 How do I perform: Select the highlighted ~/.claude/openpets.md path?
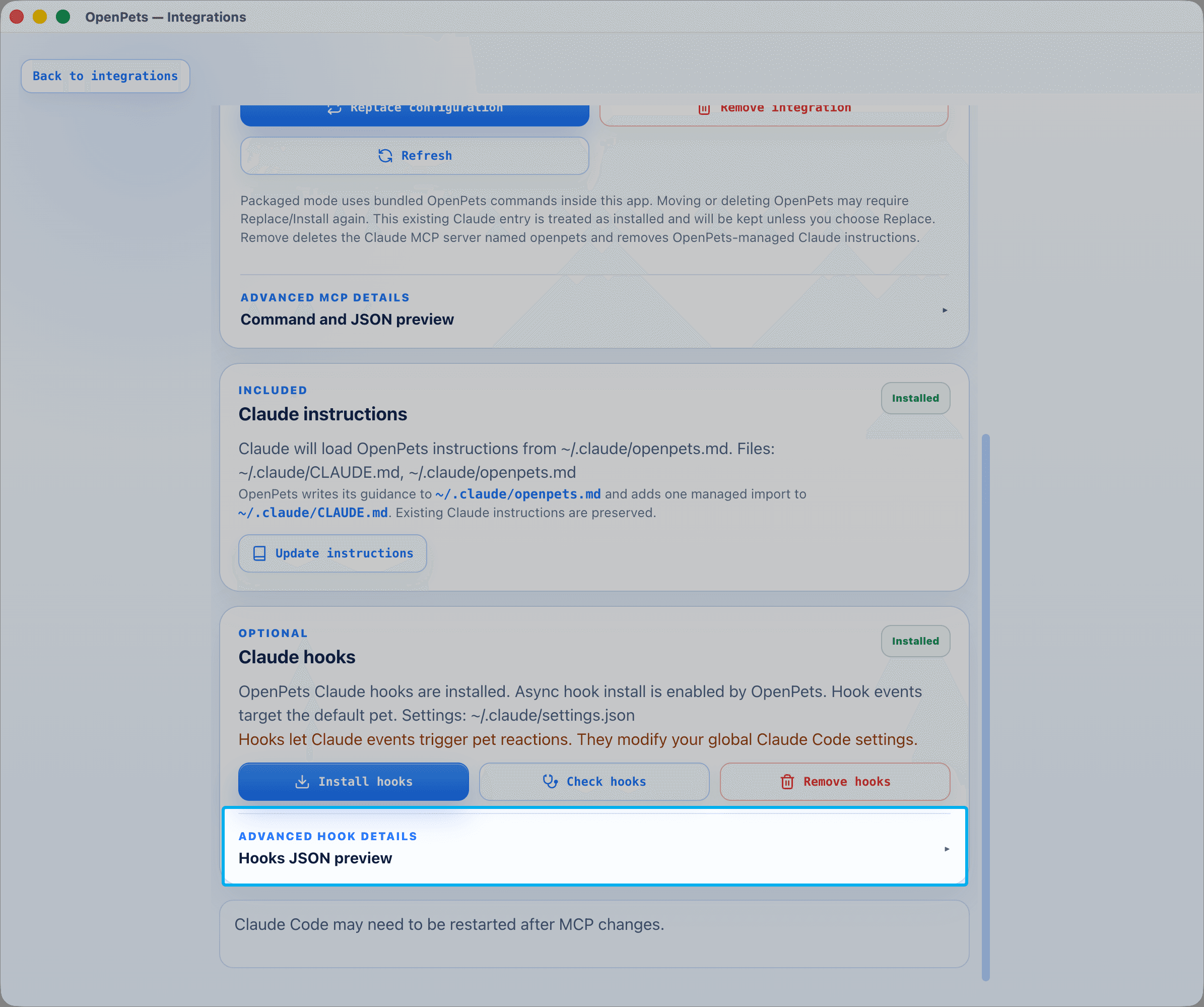coord(518,494)
